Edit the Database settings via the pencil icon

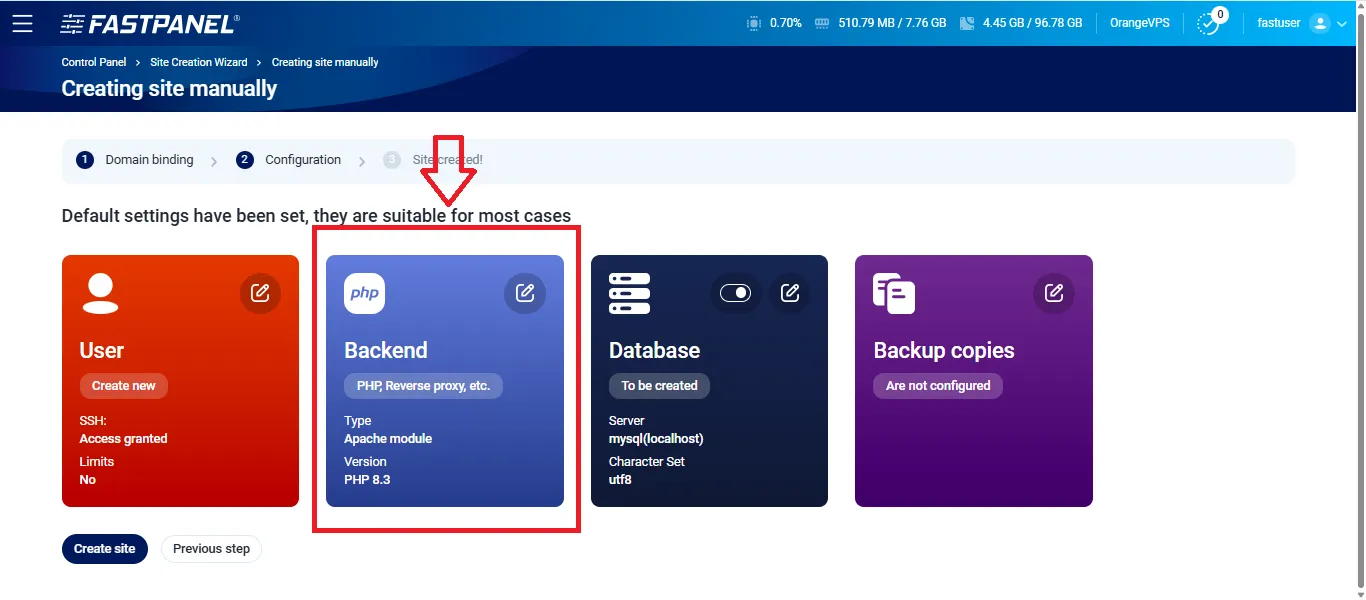click(x=789, y=293)
